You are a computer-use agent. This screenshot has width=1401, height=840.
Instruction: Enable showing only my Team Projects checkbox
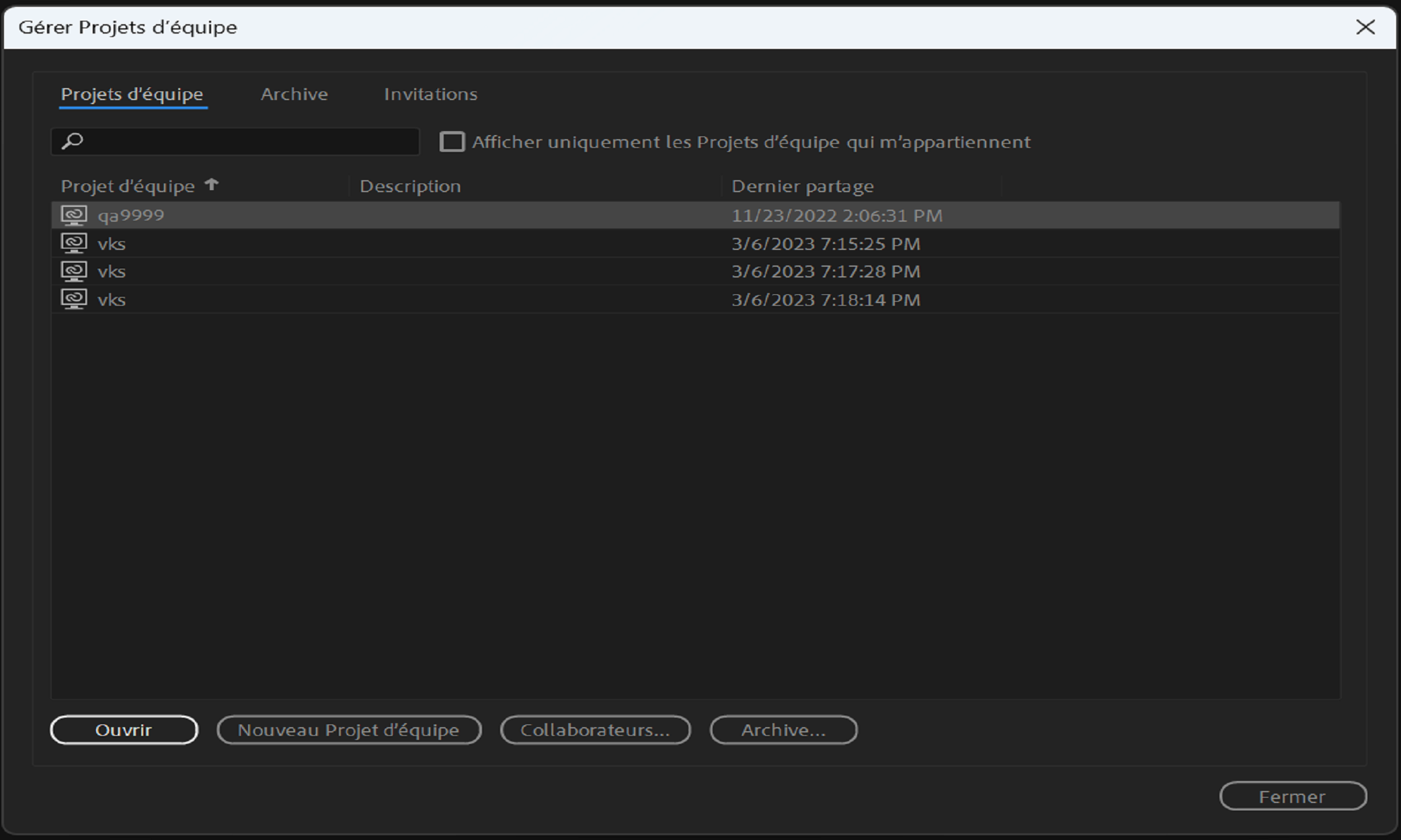(x=452, y=142)
